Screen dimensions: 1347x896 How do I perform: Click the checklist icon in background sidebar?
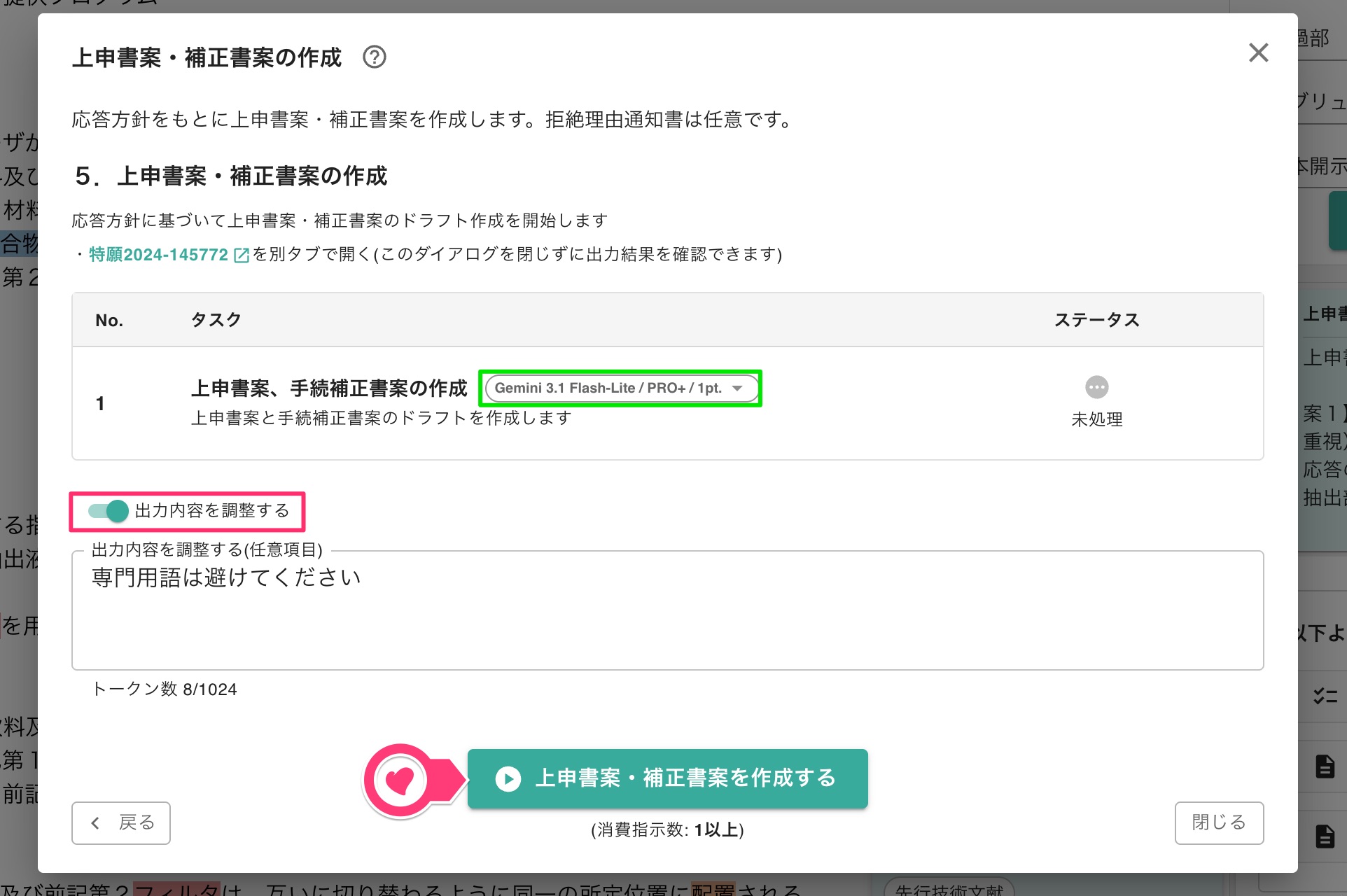coord(1325,696)
